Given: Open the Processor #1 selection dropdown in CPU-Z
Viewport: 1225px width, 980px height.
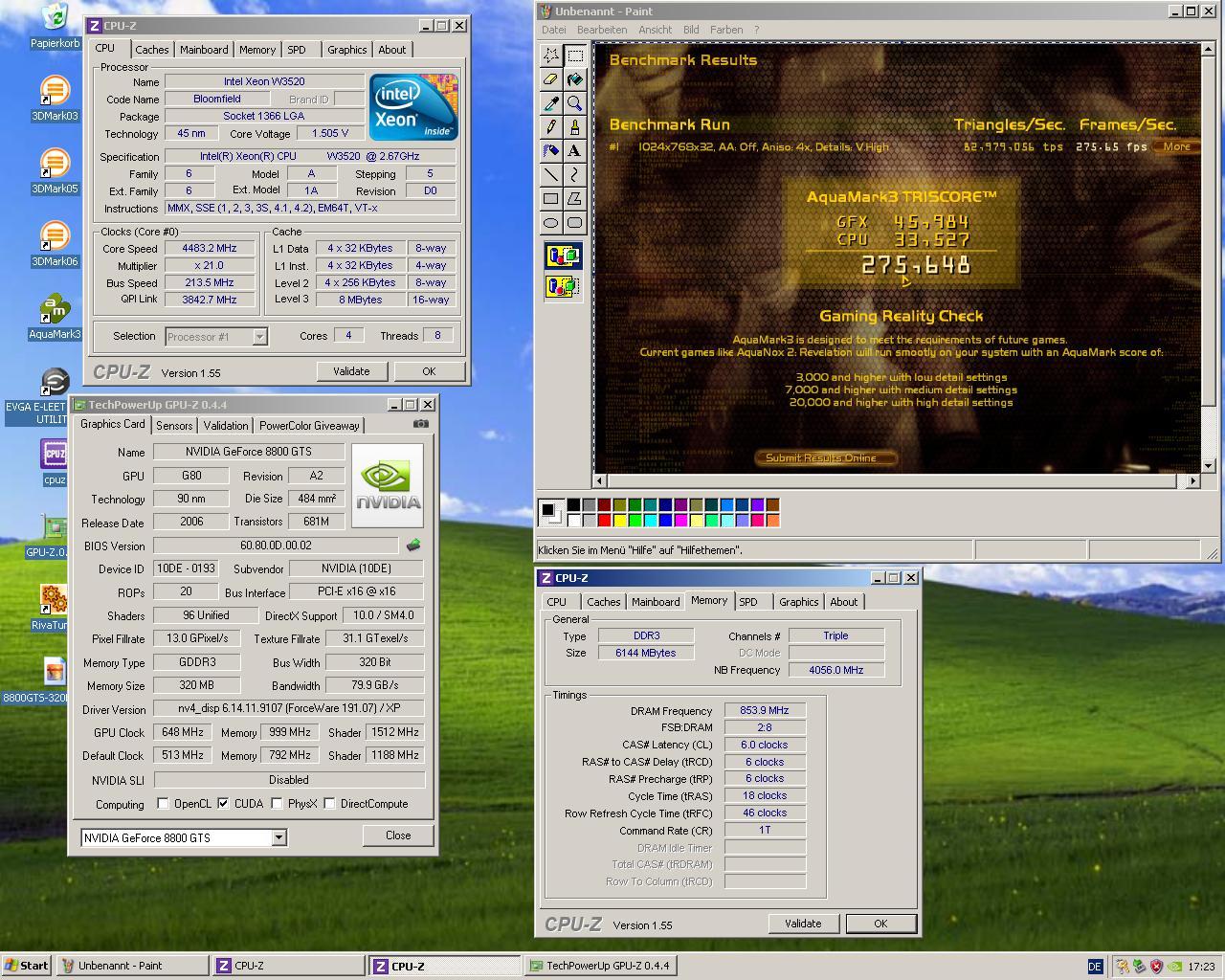Looking at the screenshot, I should click(259, 336).
